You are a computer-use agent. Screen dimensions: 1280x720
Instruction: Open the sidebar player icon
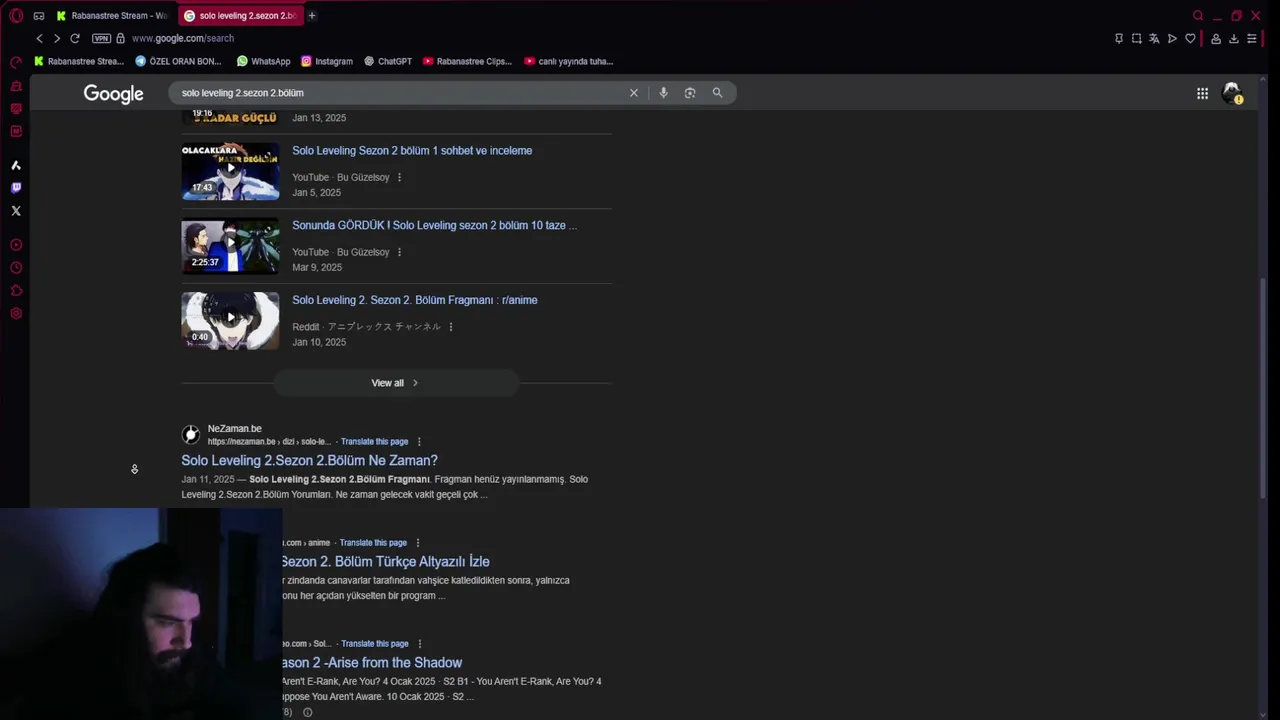16,244
